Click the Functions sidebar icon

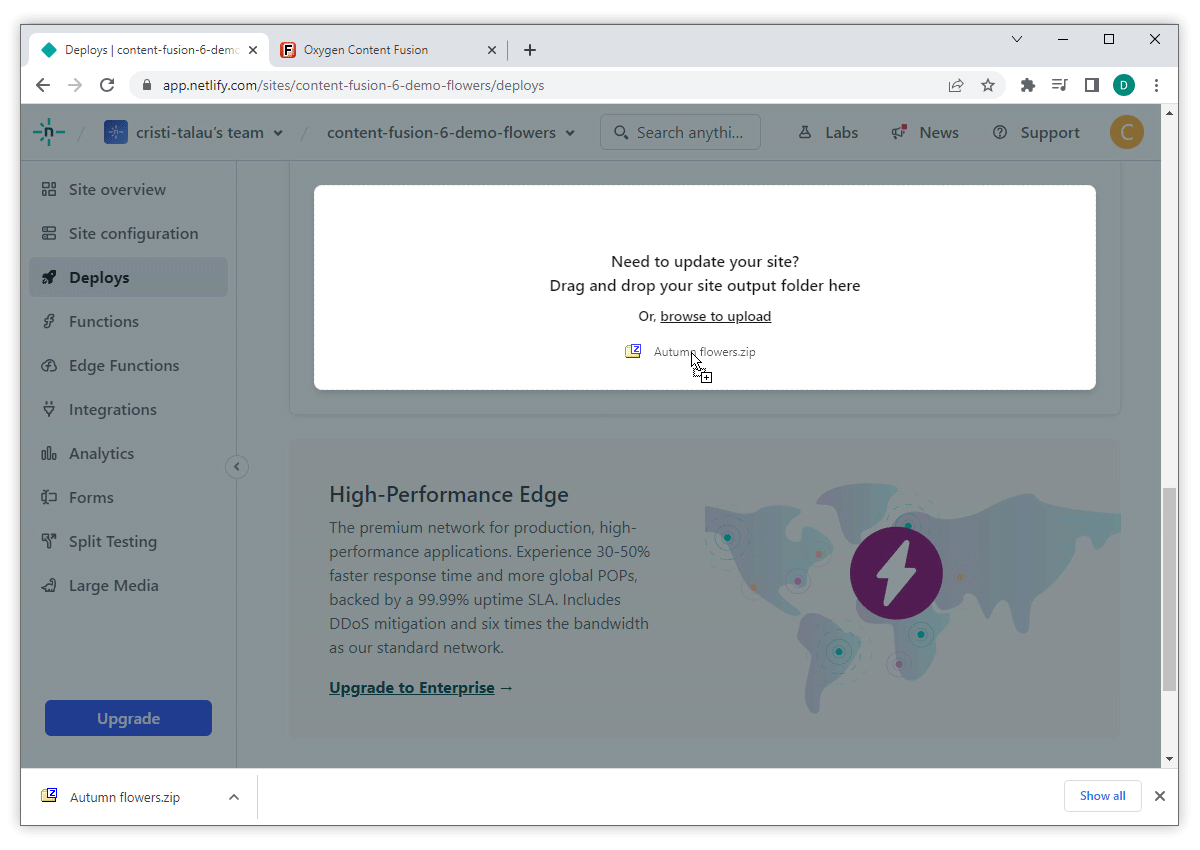pos(49,321)
